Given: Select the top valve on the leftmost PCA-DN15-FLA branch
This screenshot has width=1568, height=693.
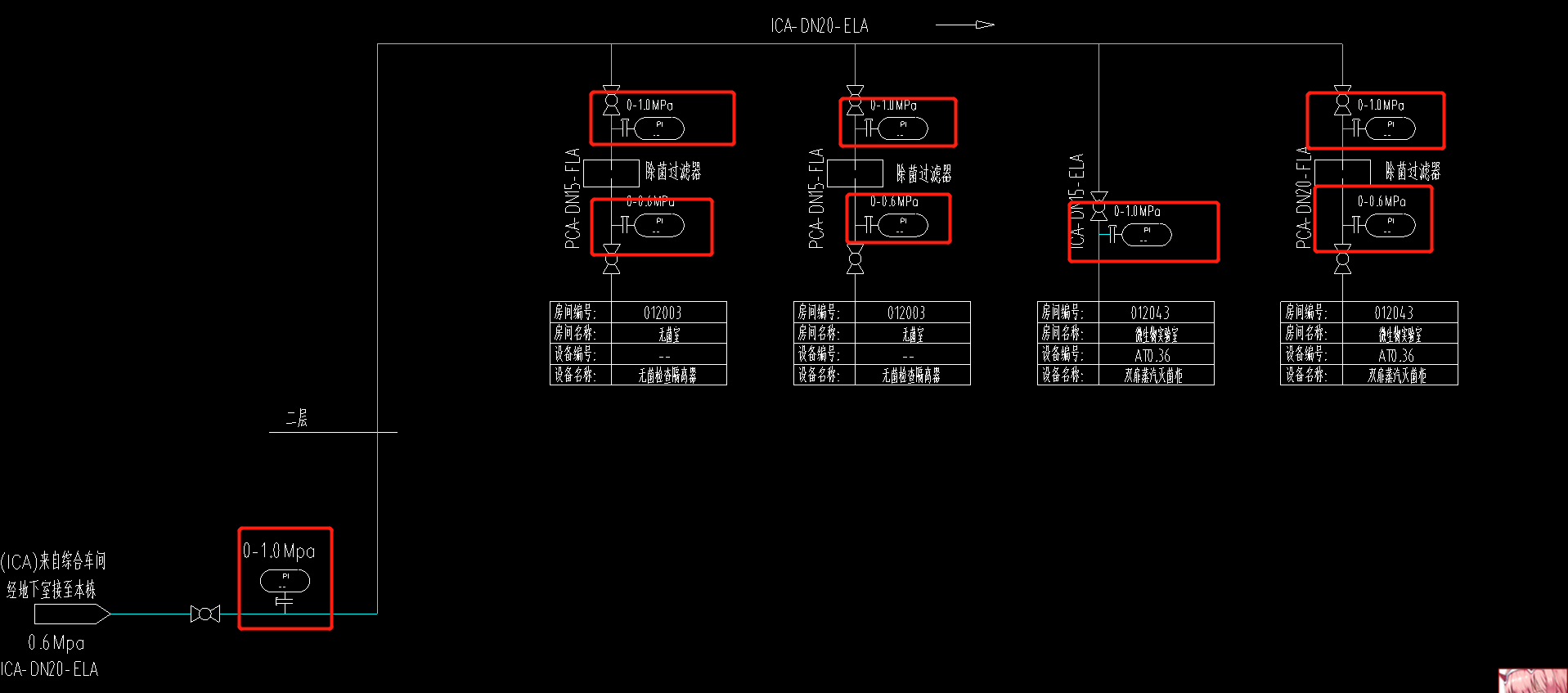Looking at the screenshot, I should pos(611,100).
